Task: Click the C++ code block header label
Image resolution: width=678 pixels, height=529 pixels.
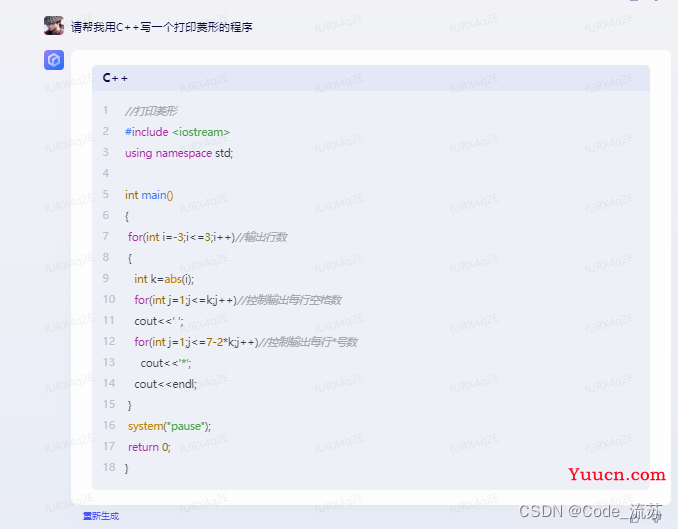Action: pos(115,78)
